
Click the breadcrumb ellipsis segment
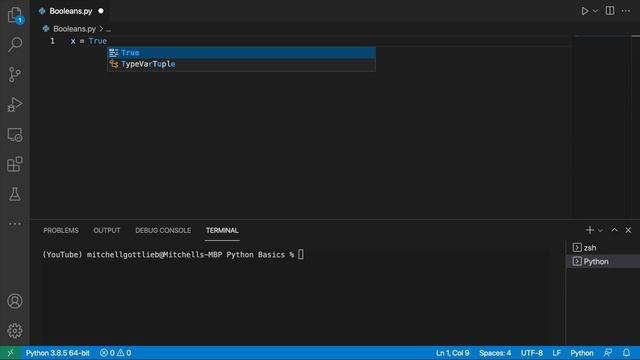click(108, 29)
